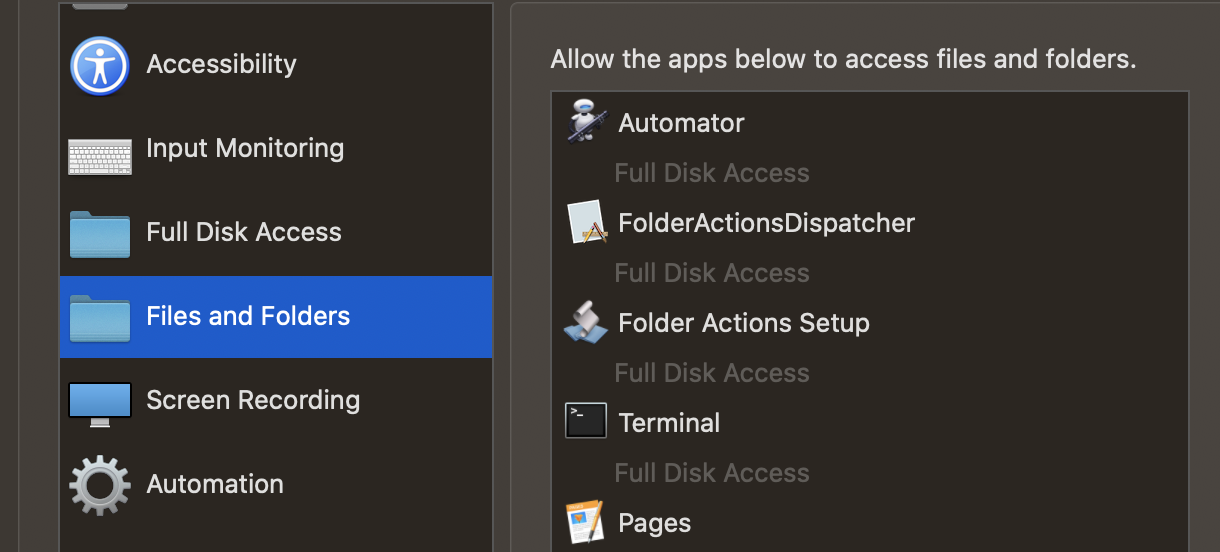This screenshot has width=1220, height=552.
Task: Click the Full Disk Access folder icon
Action: (100, 234)
